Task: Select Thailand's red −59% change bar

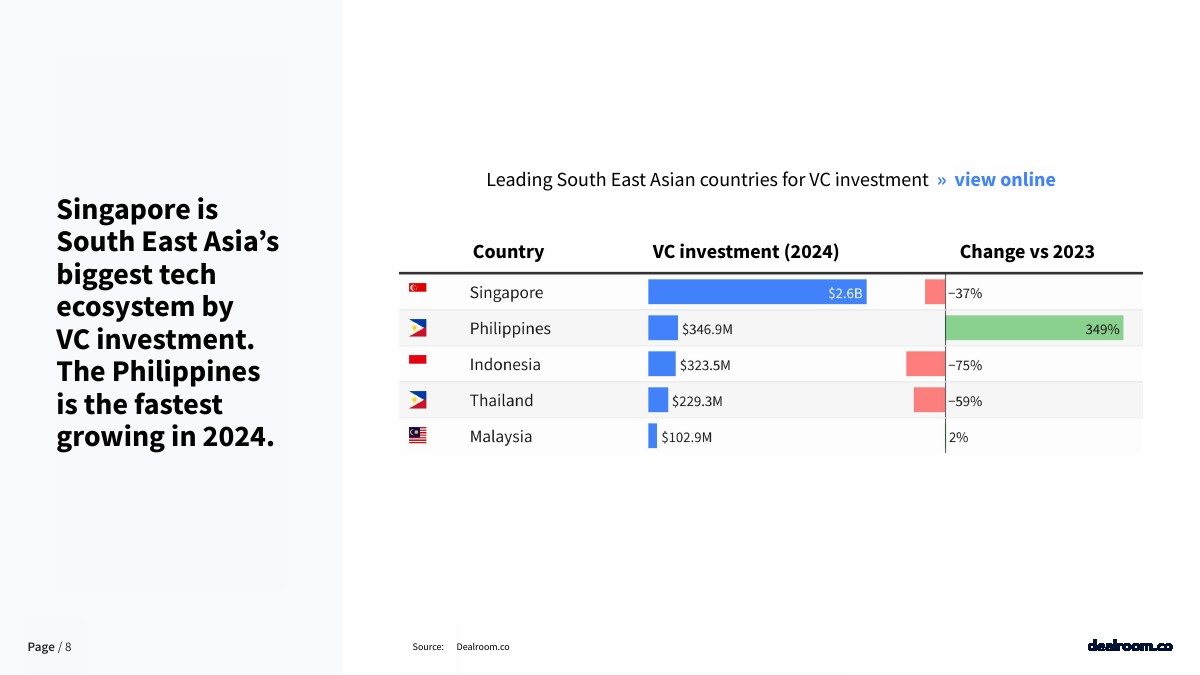Action: coord(929,400)
